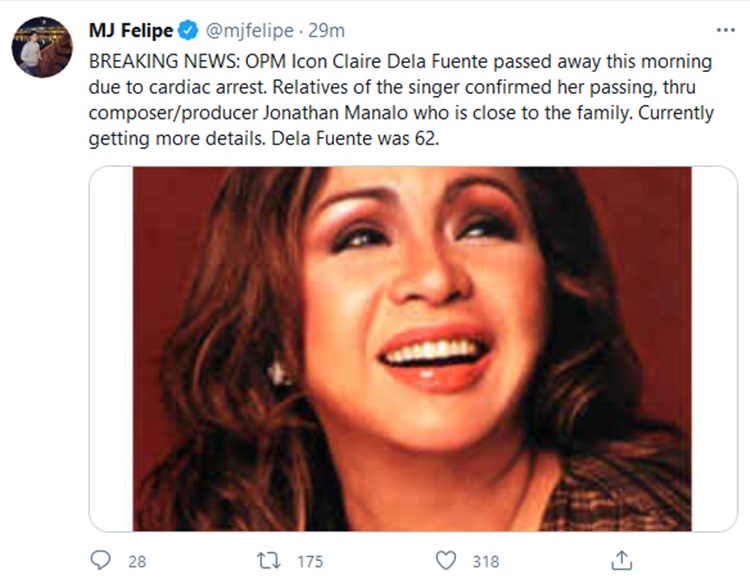This screenshot has width=750, height=588.
Task: Click the MJ Felipe display name
Action: tap(130, 31)
